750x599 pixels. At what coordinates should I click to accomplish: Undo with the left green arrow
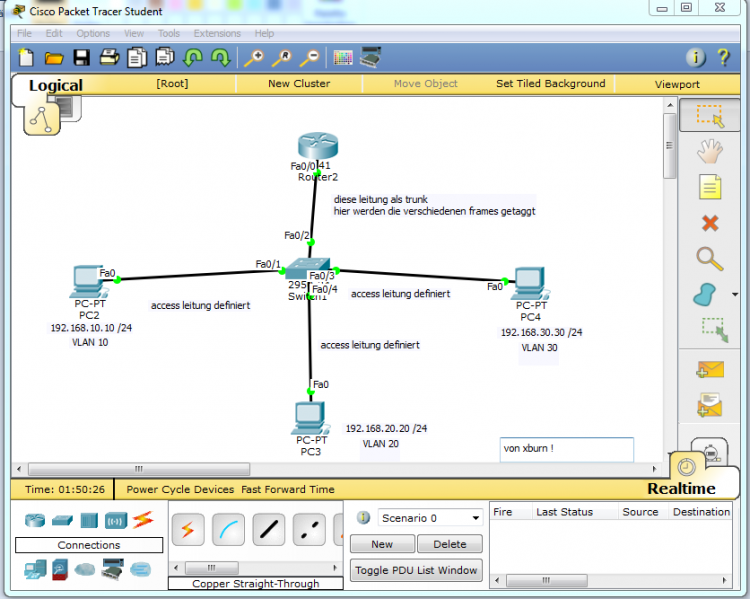(x=193, y=57)
